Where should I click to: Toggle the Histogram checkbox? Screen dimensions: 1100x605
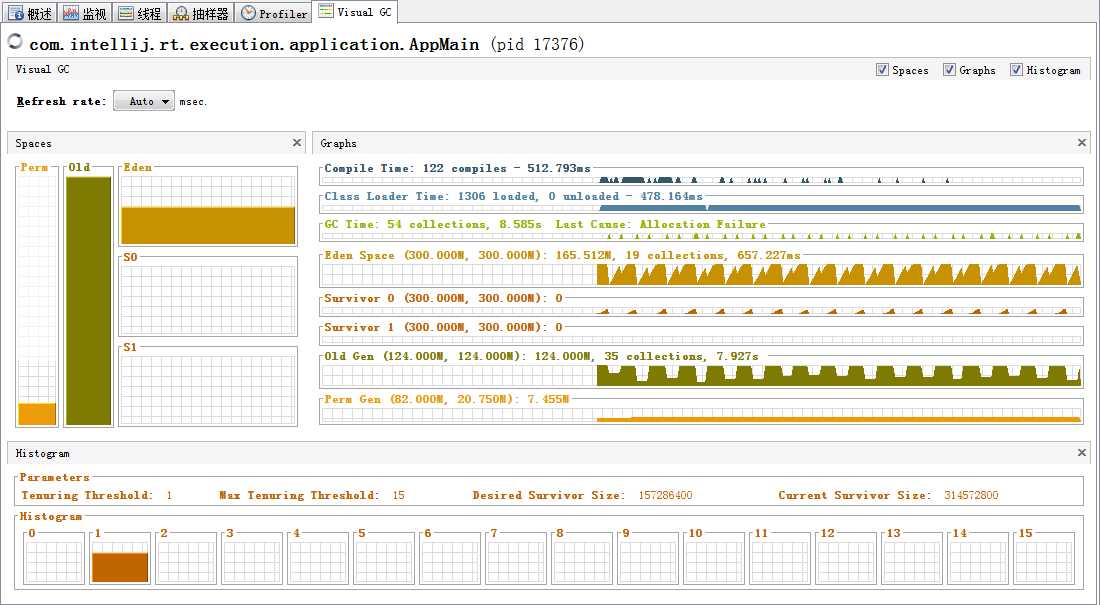(x=1017, y=69)
